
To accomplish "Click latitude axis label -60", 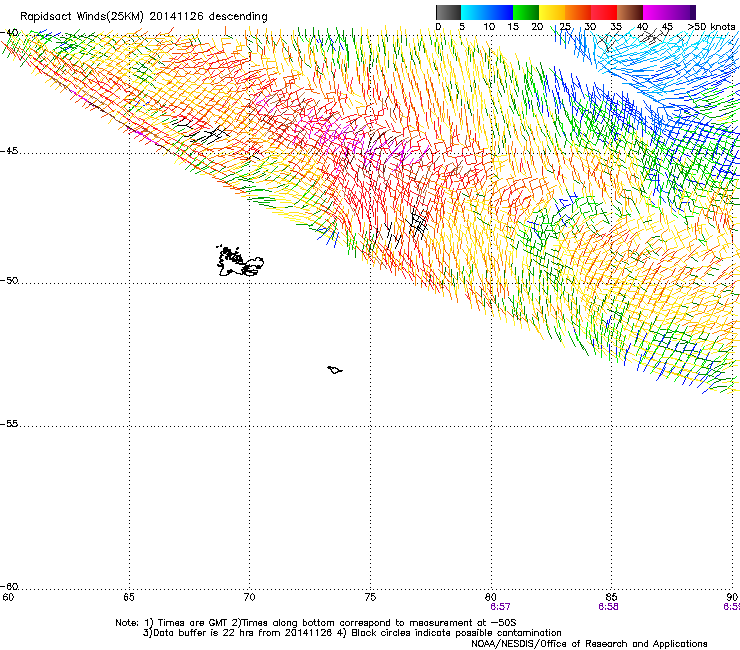I will (x=9, y=586).
